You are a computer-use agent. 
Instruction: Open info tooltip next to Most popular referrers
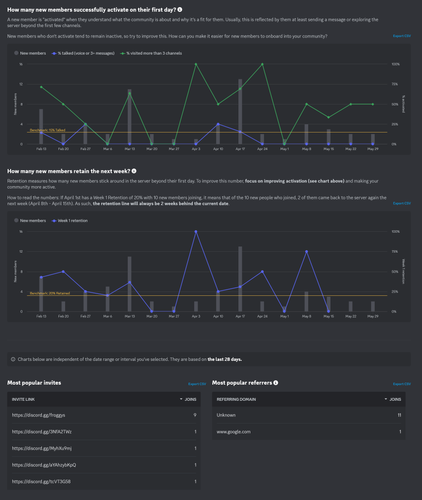click(276, 383)
